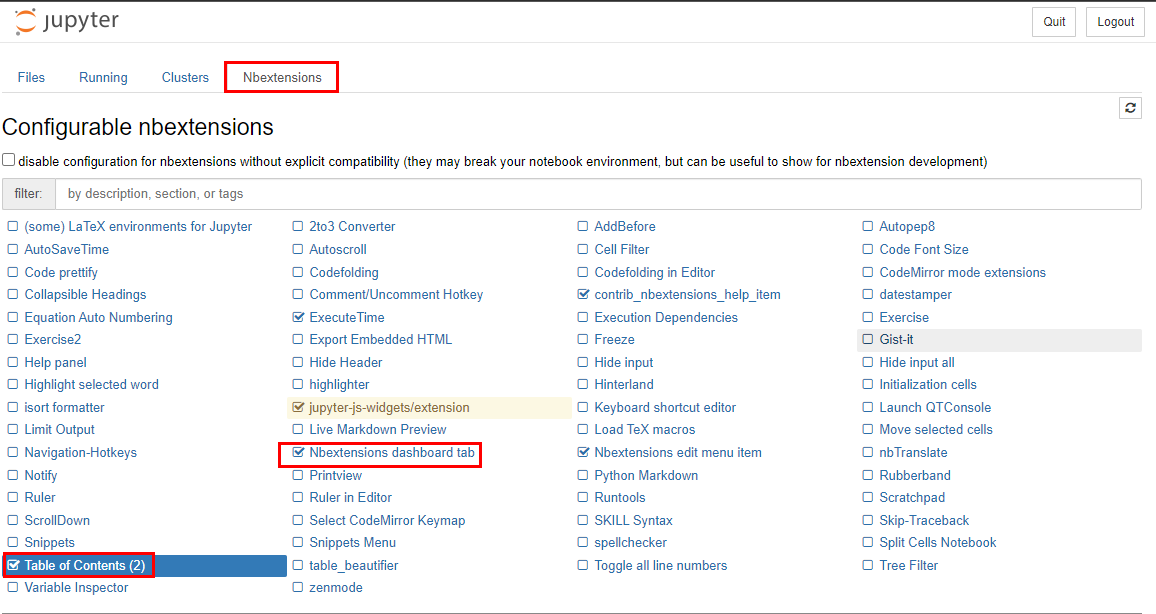Uncheck contrib_nbextensions_help_item checkbox
The height and width of the screenshot is (614, 1156).
[583, 294]
